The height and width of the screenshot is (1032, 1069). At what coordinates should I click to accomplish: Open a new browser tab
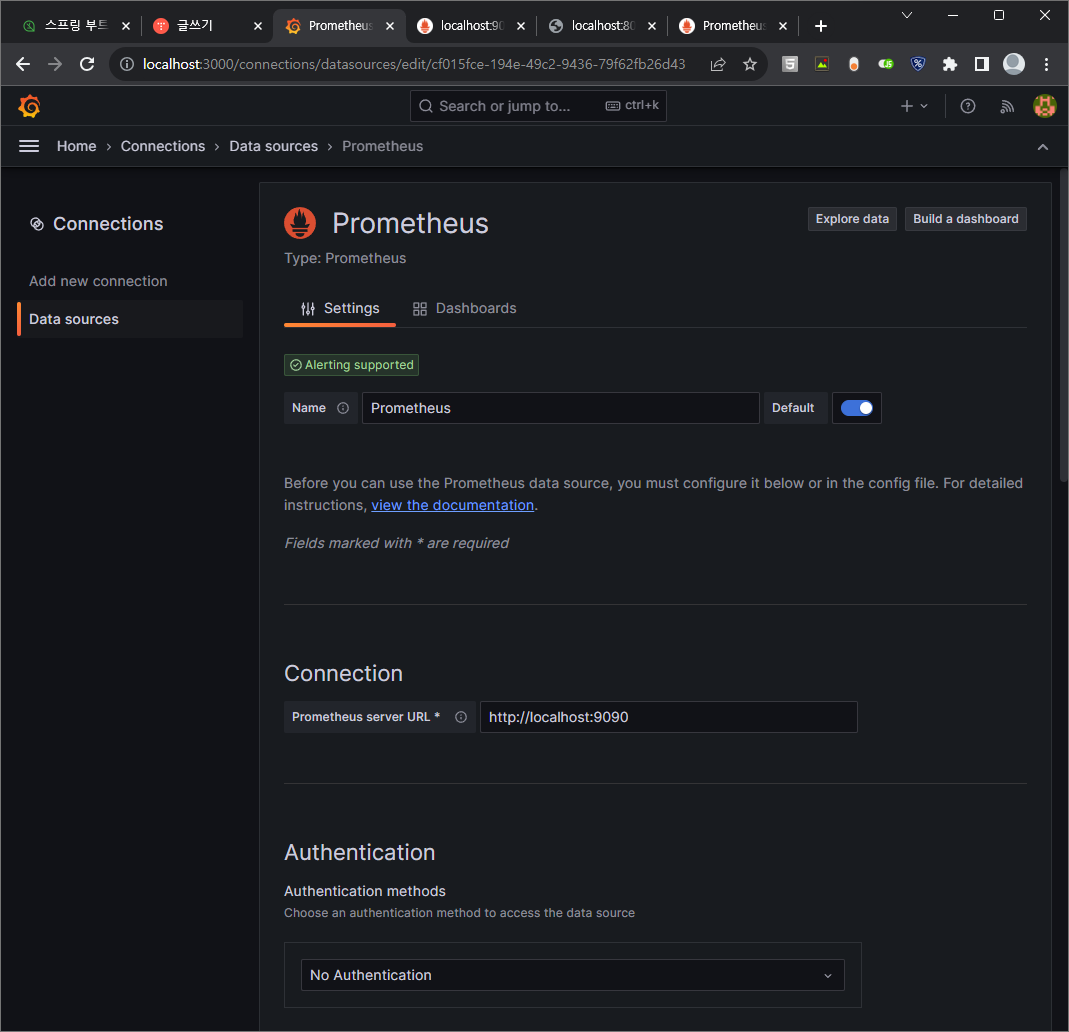coord(821,26)
